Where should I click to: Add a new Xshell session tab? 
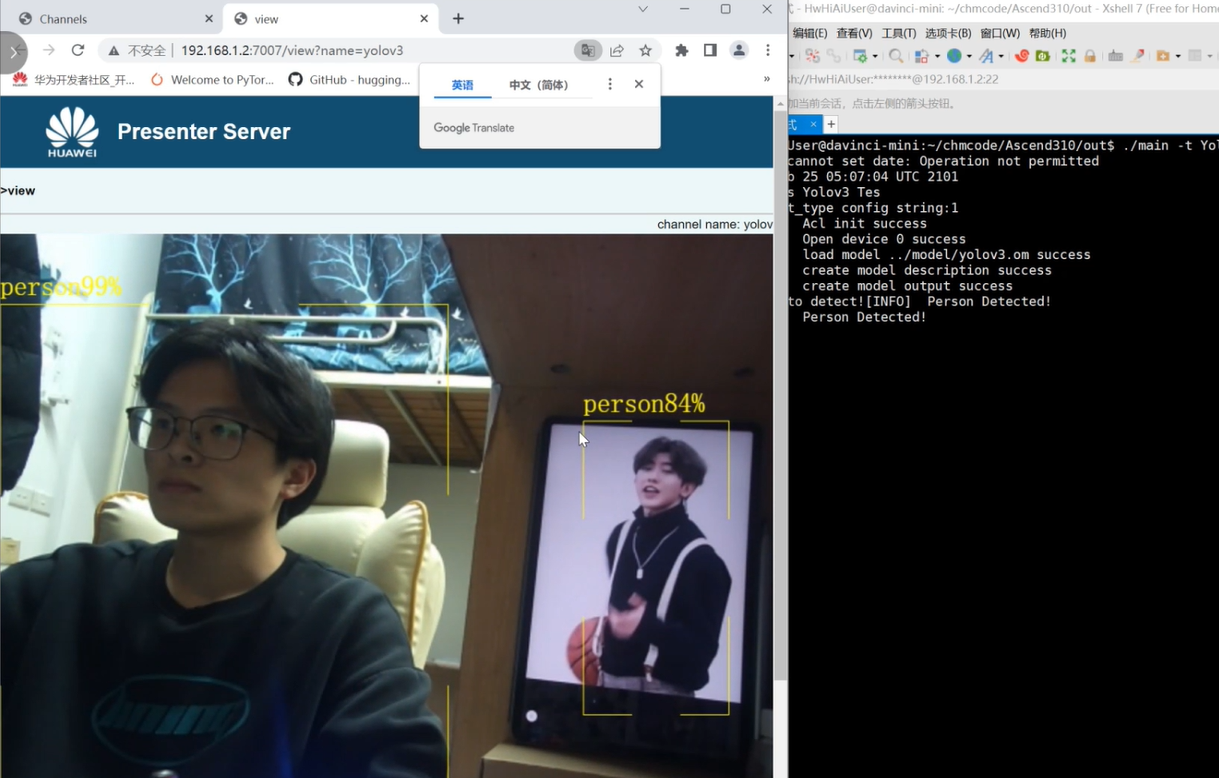831,124
